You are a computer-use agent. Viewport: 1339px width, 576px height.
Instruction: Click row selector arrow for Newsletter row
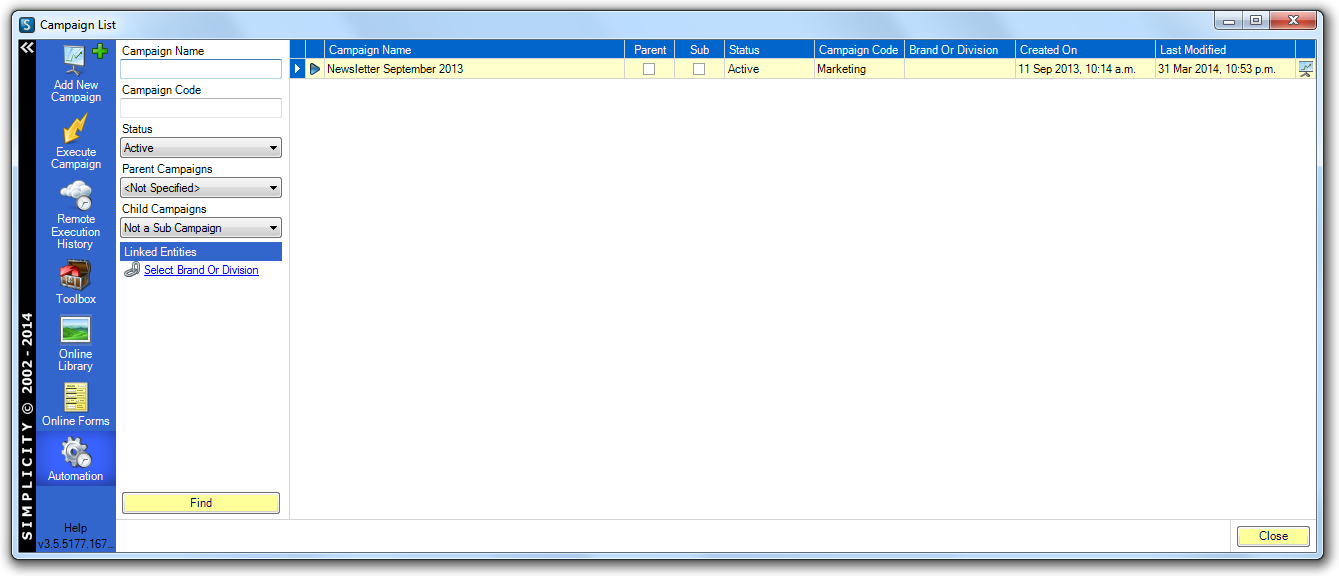click(x=298, y=69)
